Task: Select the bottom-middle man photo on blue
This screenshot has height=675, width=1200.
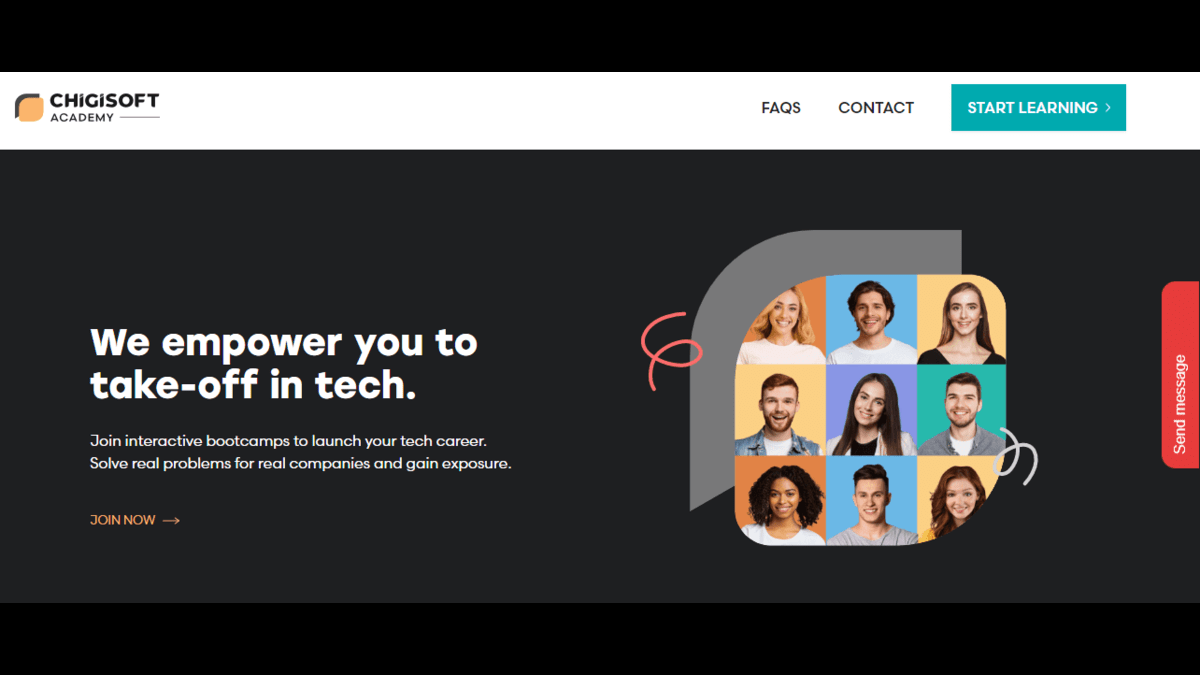Action: (x=871, y=500)
